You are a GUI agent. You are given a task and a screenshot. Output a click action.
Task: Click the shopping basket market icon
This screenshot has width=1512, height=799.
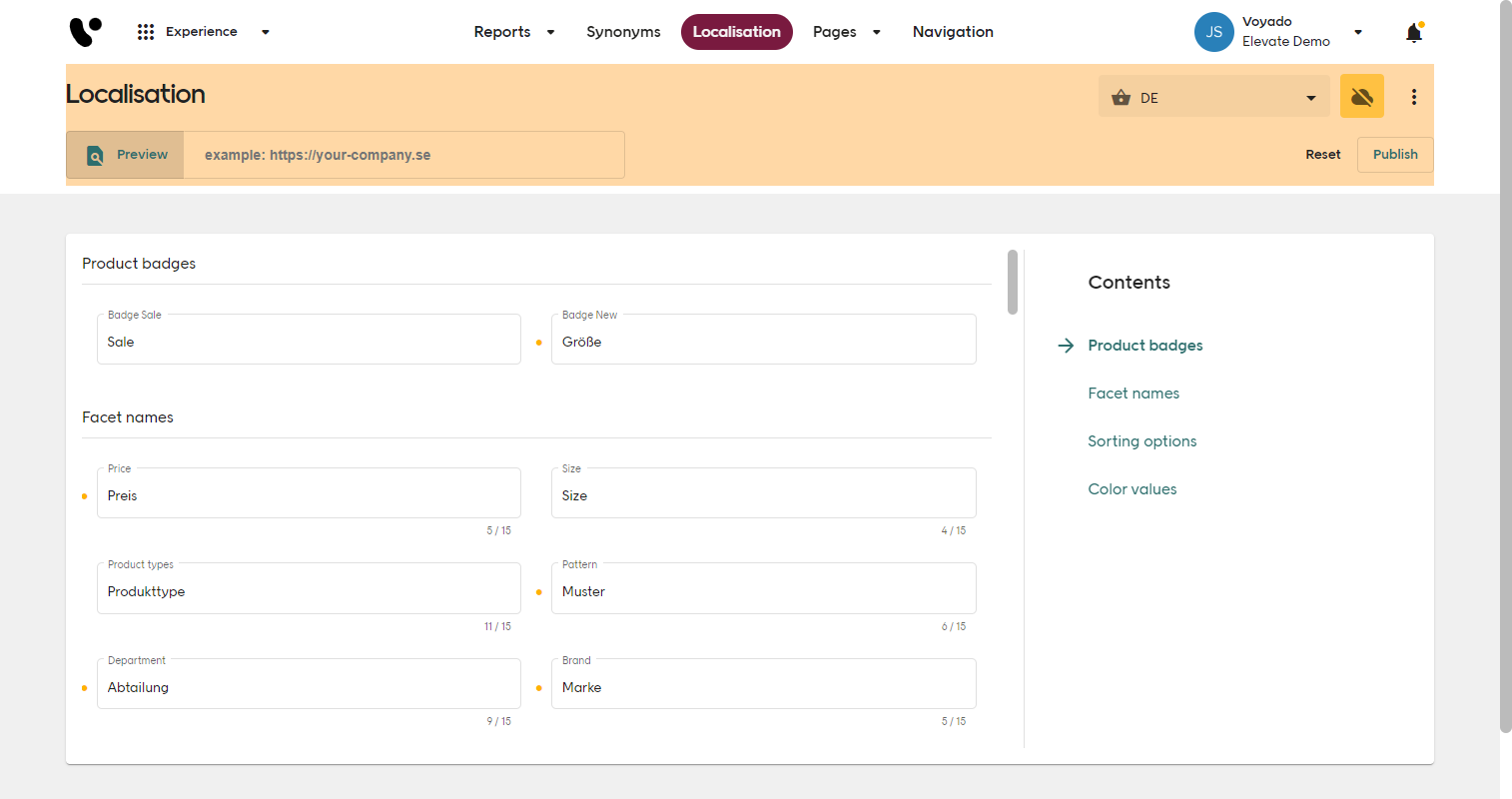1121,98
